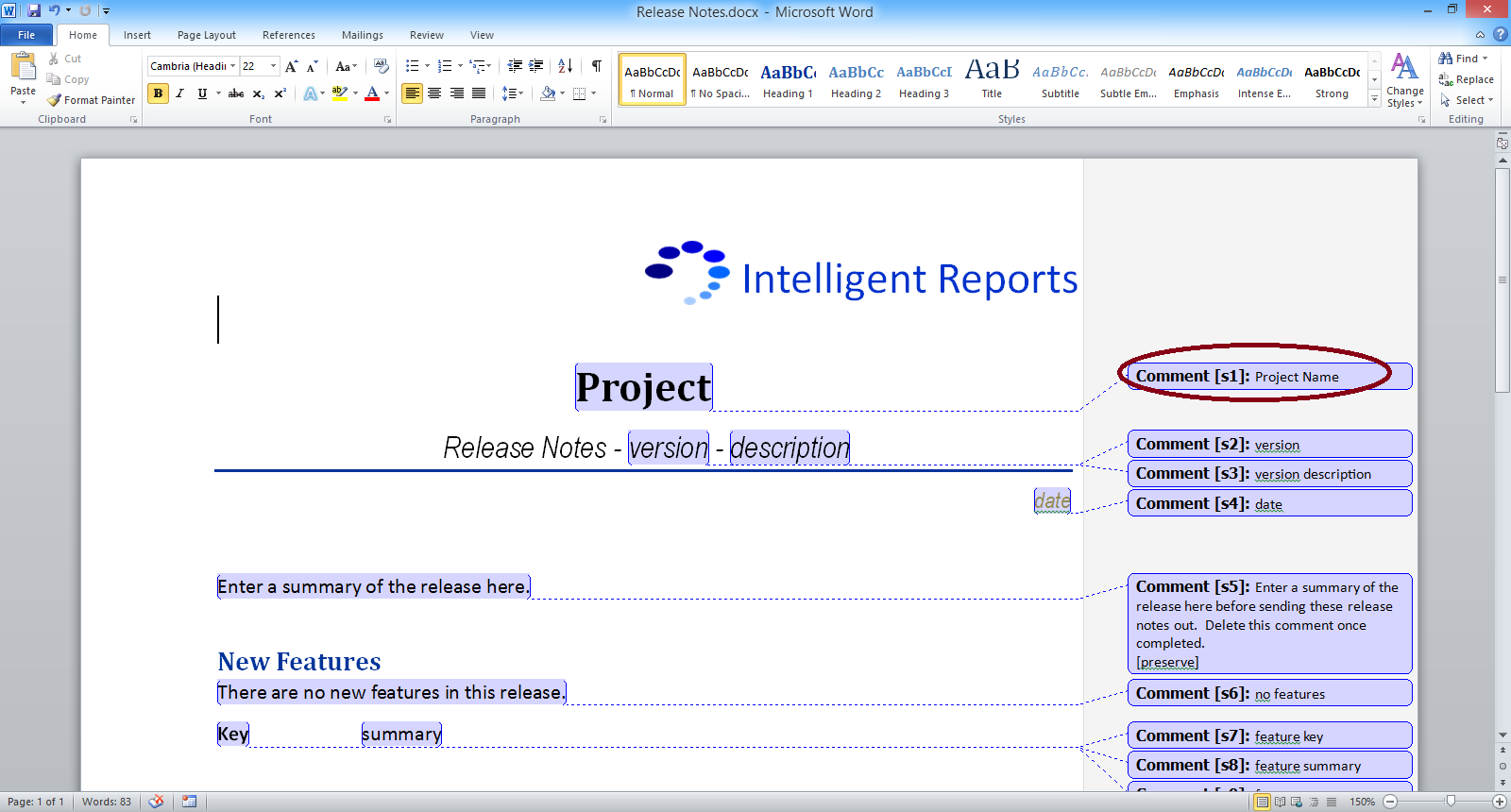Click the Find binoculars icon
Screen dimensions: 1511x812
[x=1445, y=59]
